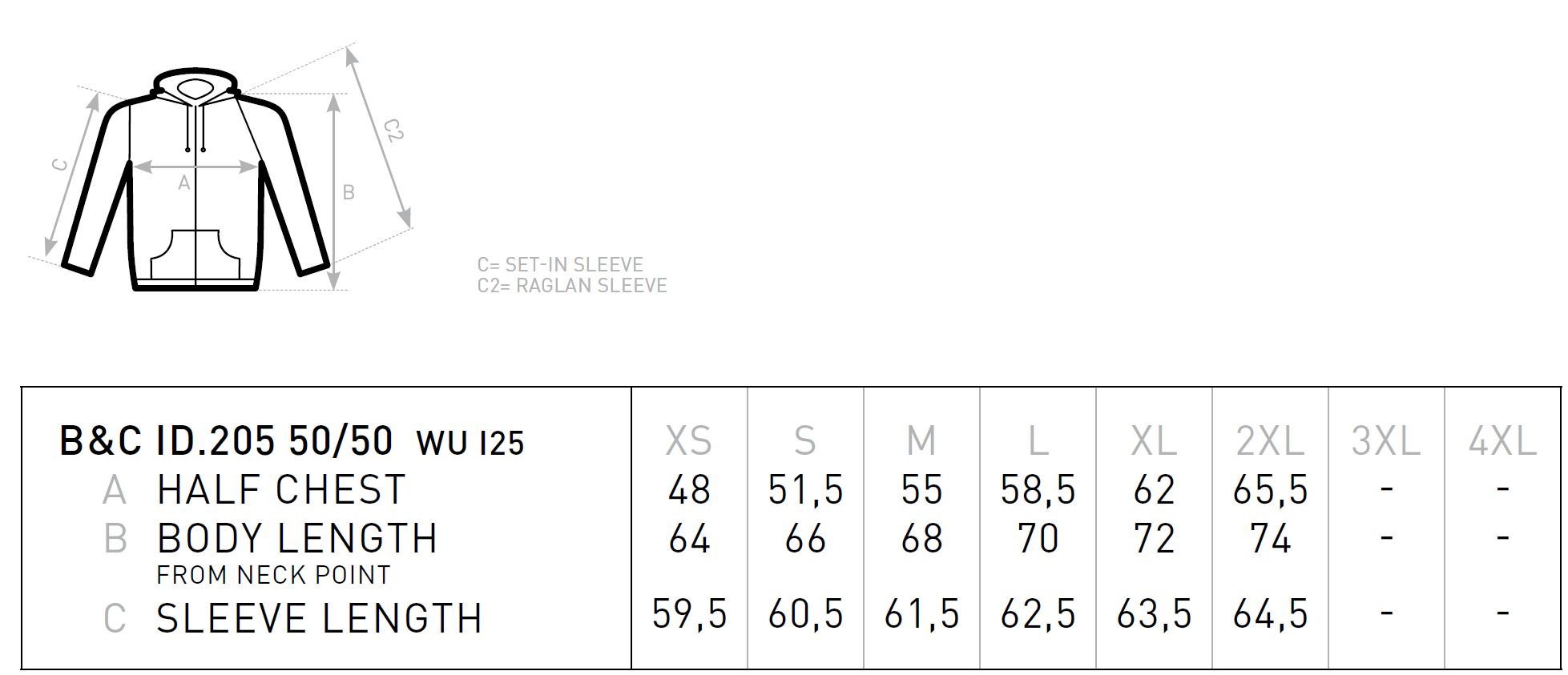Click the C2 raglan sleeve arrow label
1568x675 pixels.
point(393,129)
